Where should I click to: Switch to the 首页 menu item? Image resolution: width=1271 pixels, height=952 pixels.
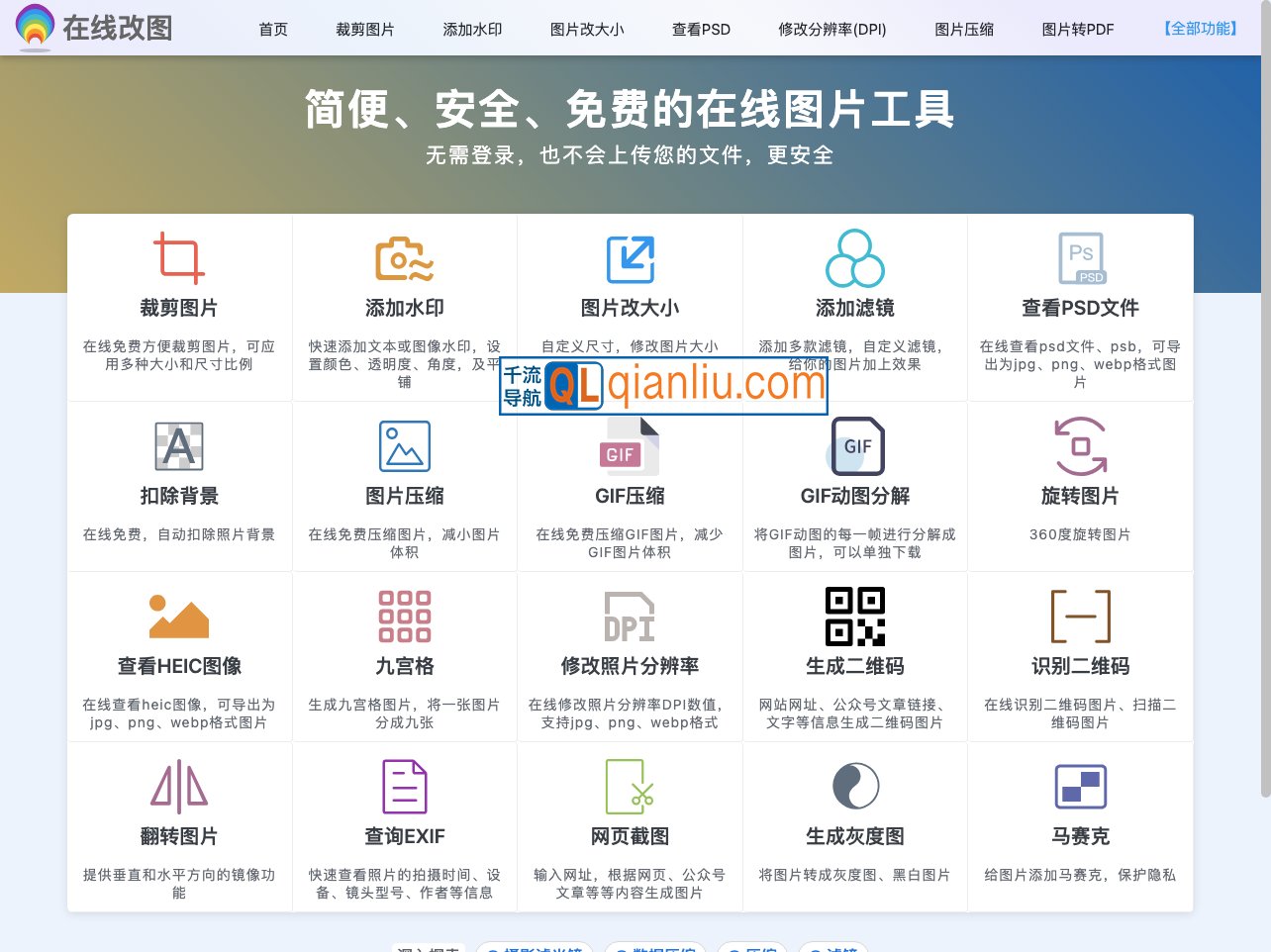tap(273, 30)
